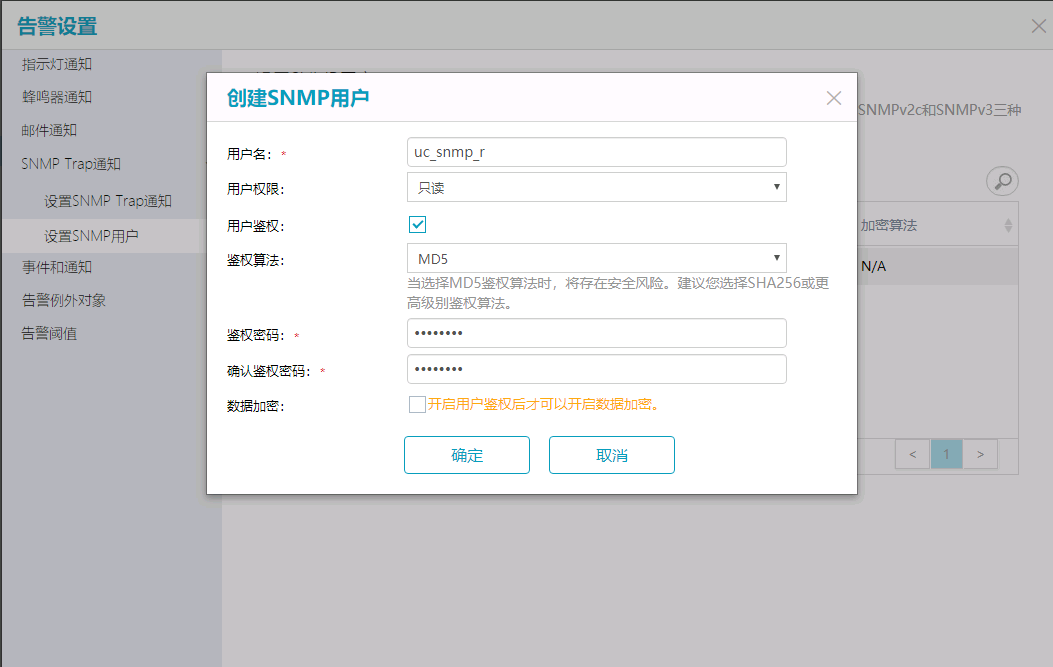Enable the 数据加密 checkbox
The width and height of the screenshot is (1053, 667).
point(417,404)
